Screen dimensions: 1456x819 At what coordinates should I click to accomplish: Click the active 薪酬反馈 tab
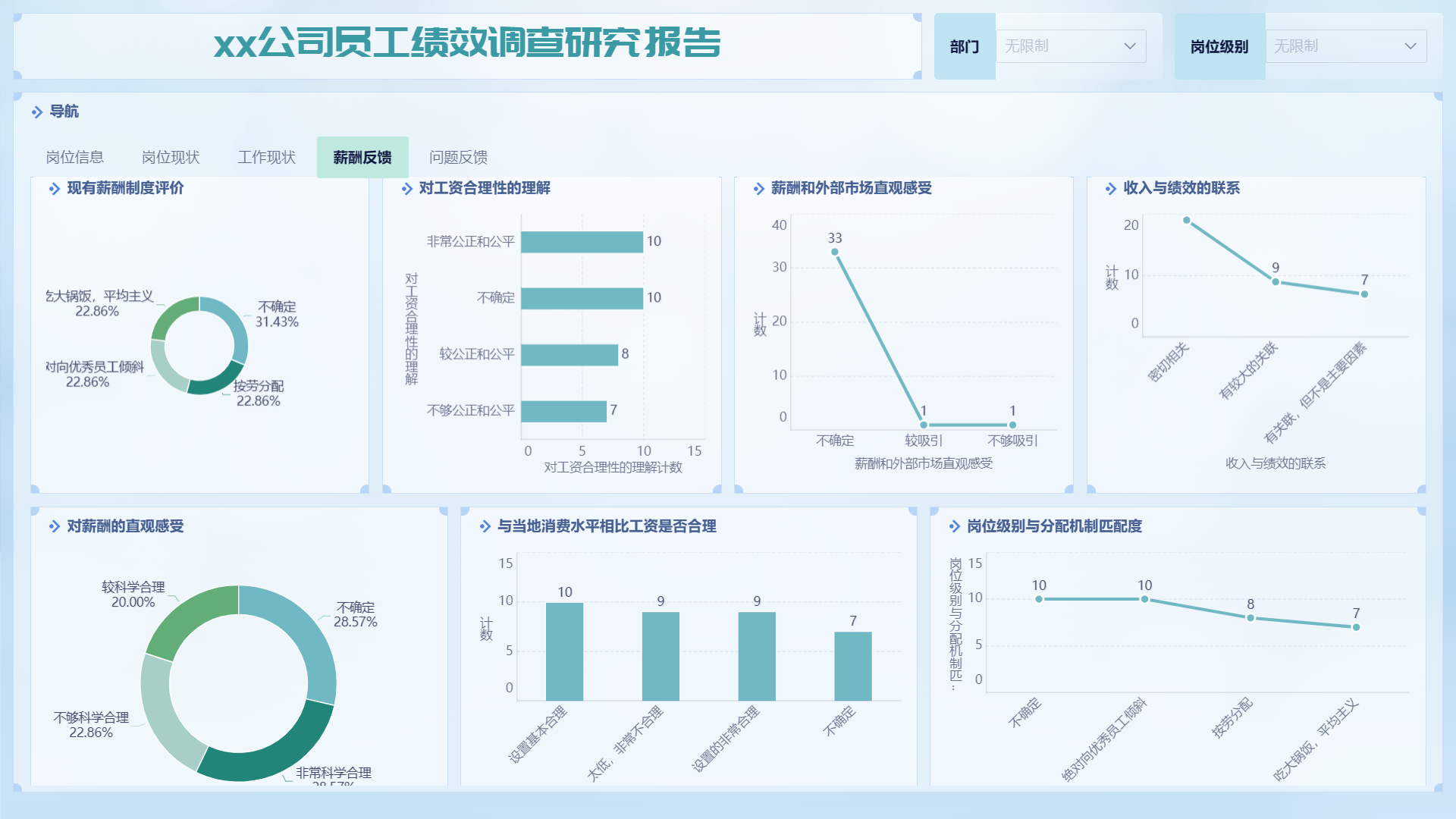tap(362, 157)
